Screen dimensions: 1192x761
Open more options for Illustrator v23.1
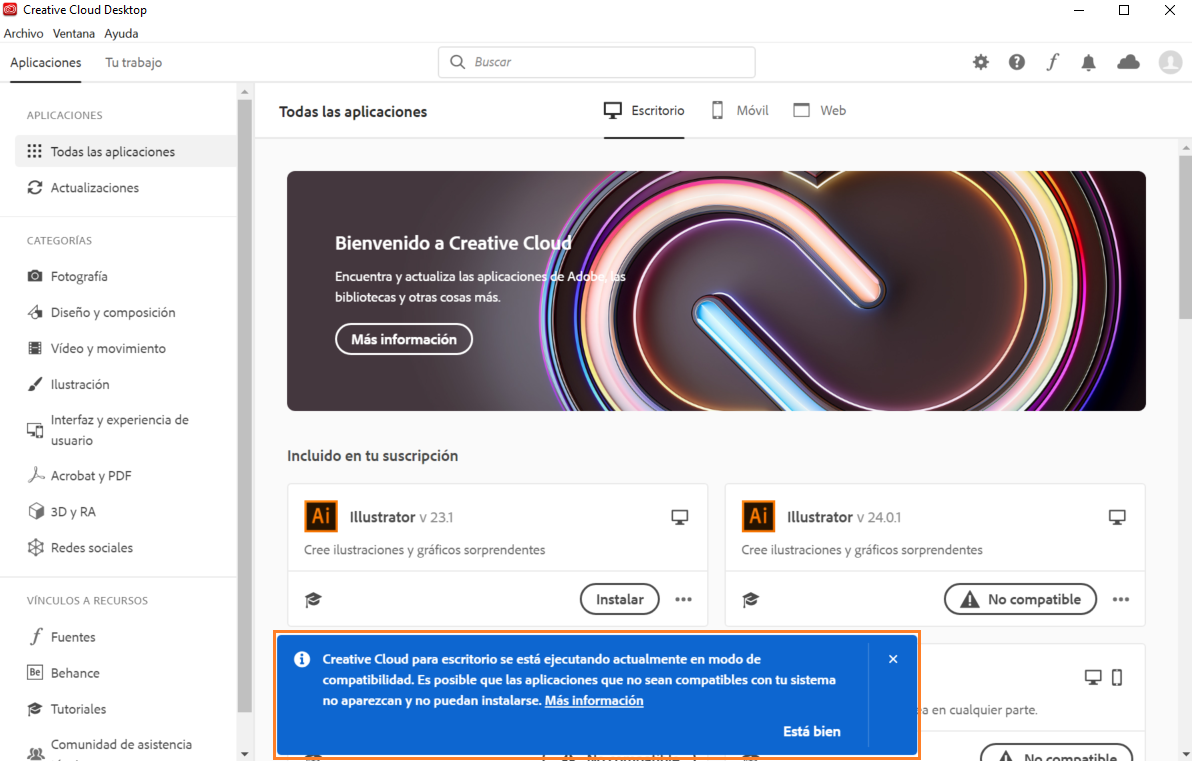pyautogui.click(x=683, y=599)
